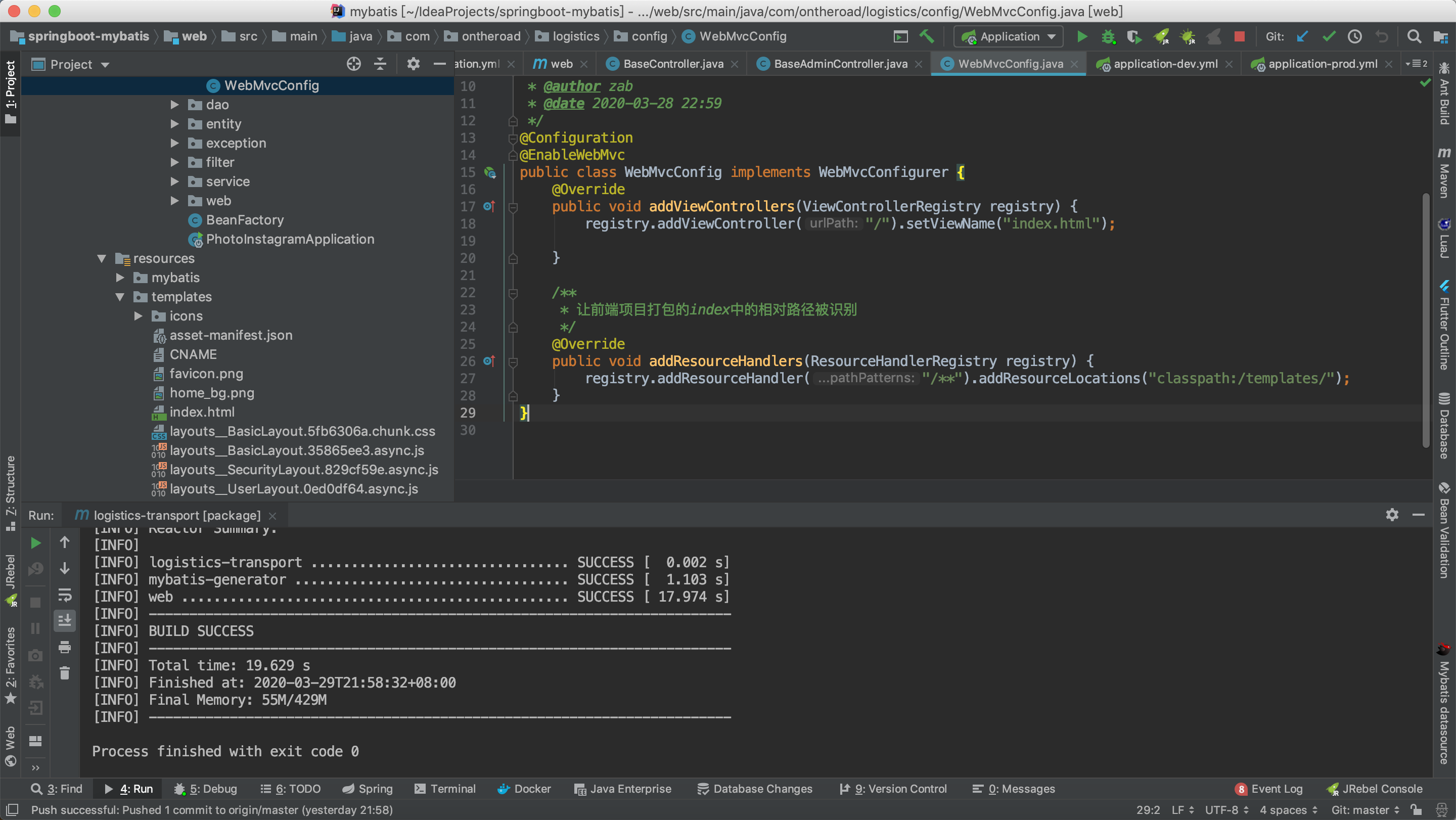1456x820 pixels.
Task: Toggle soft-wrap in Run console
Action: [x=64, y=595]
